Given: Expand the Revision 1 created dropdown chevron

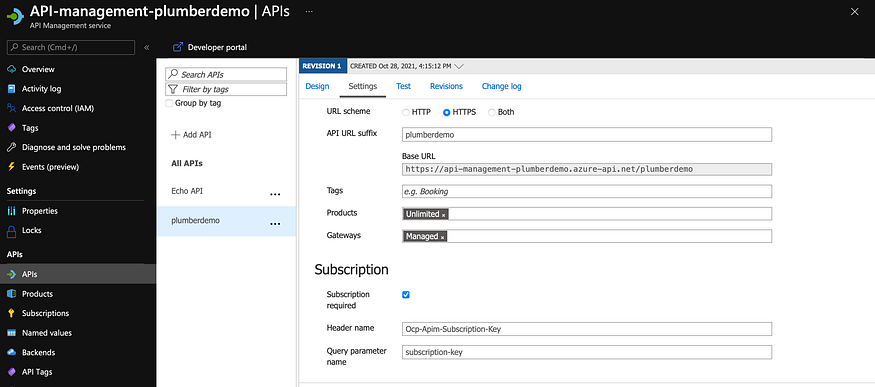Looking at the screenshot, I should [459, 66].
